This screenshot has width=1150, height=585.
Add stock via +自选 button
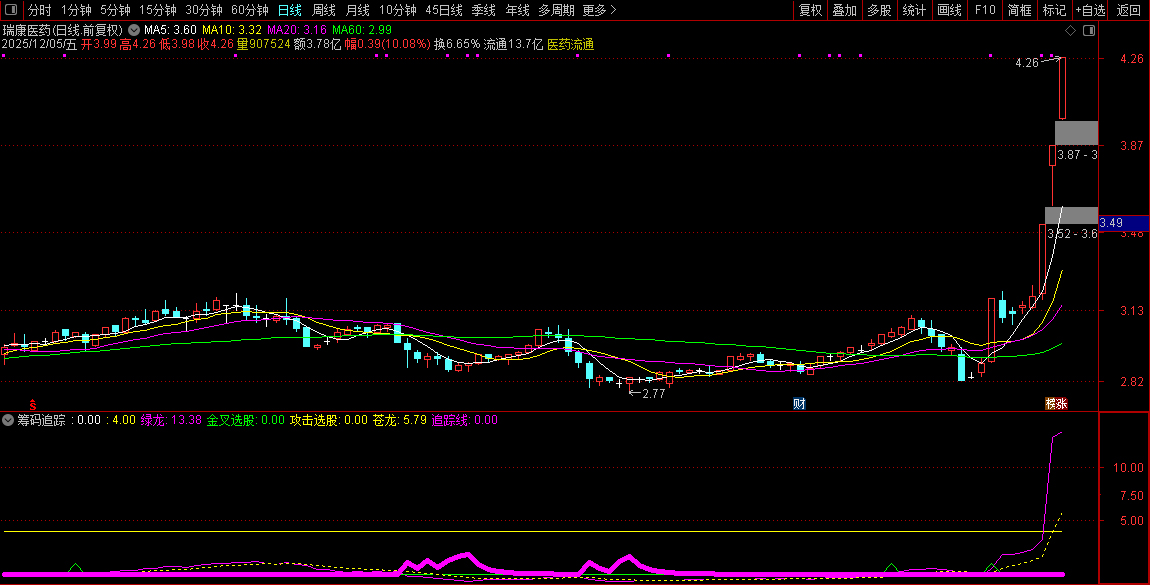tap(1091, 10)
